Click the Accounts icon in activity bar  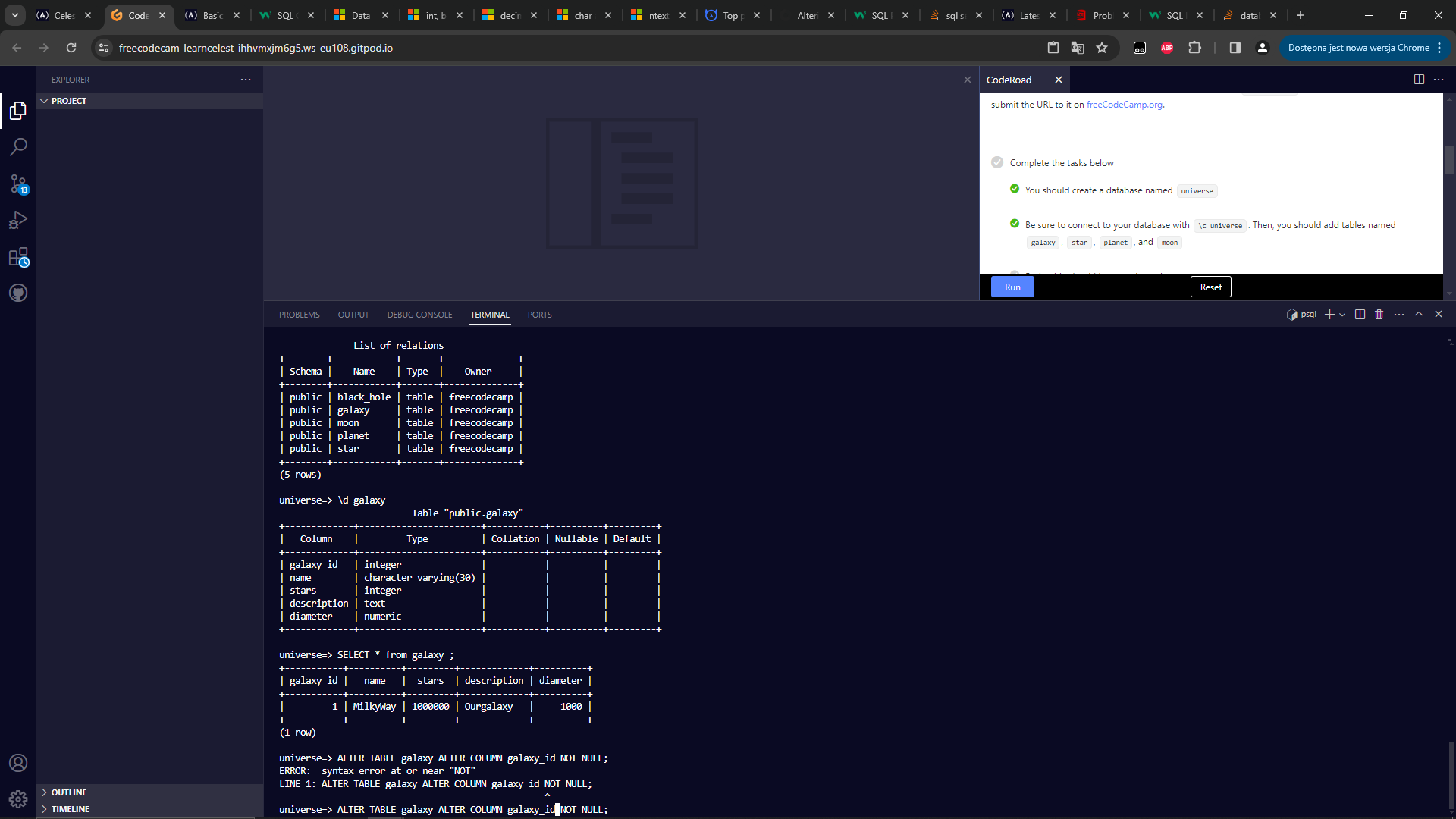click(x=18, y=763)
